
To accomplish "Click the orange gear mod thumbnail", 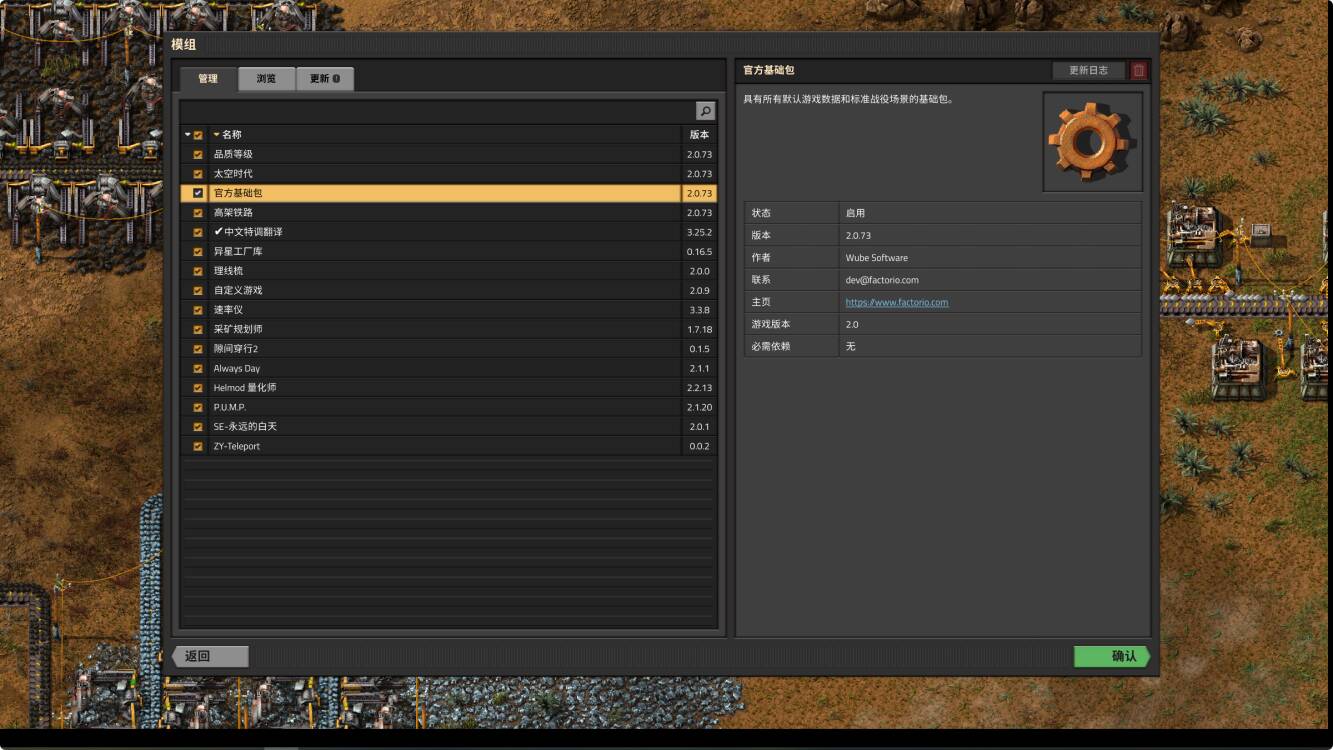I will (x=1092, y=142).
